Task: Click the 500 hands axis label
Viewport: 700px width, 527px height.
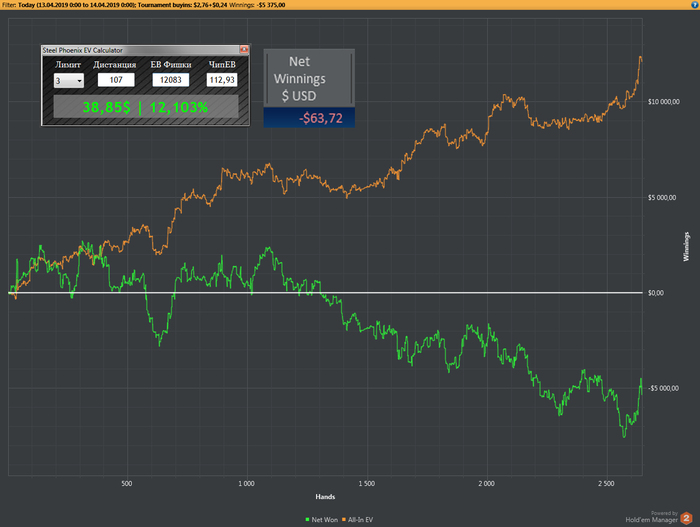Action: (x=127, y=484)
